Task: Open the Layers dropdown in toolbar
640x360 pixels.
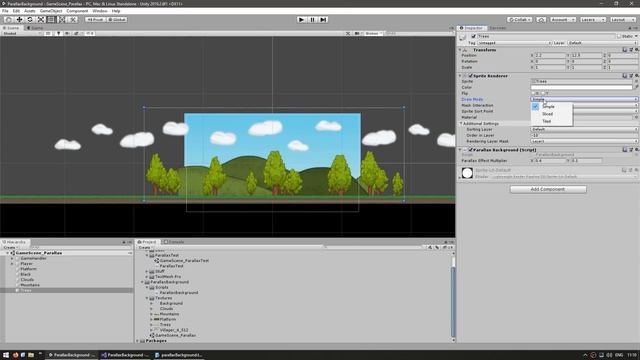Action: tap(592, 19)
